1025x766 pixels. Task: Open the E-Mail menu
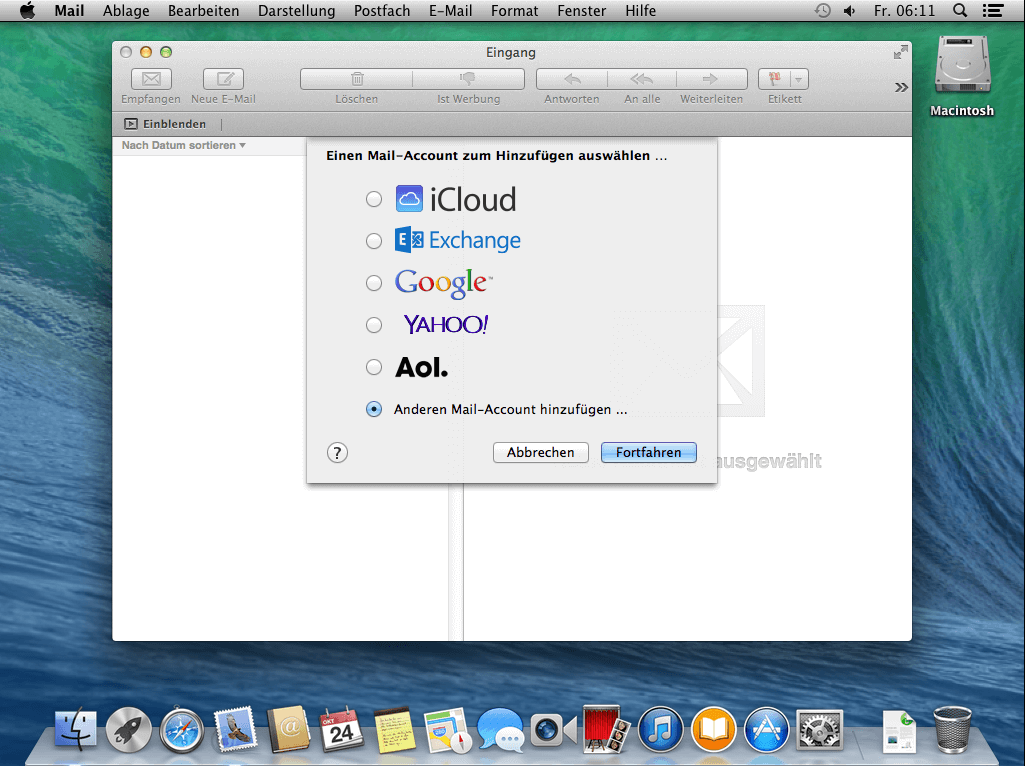[x=450, y=10]
